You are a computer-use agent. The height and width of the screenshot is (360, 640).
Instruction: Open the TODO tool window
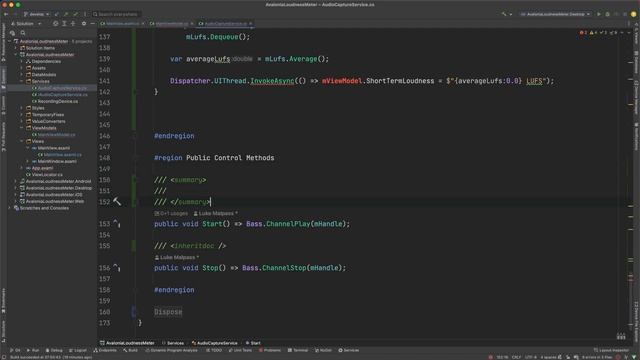pyautogui.click(x=214, y=350)
